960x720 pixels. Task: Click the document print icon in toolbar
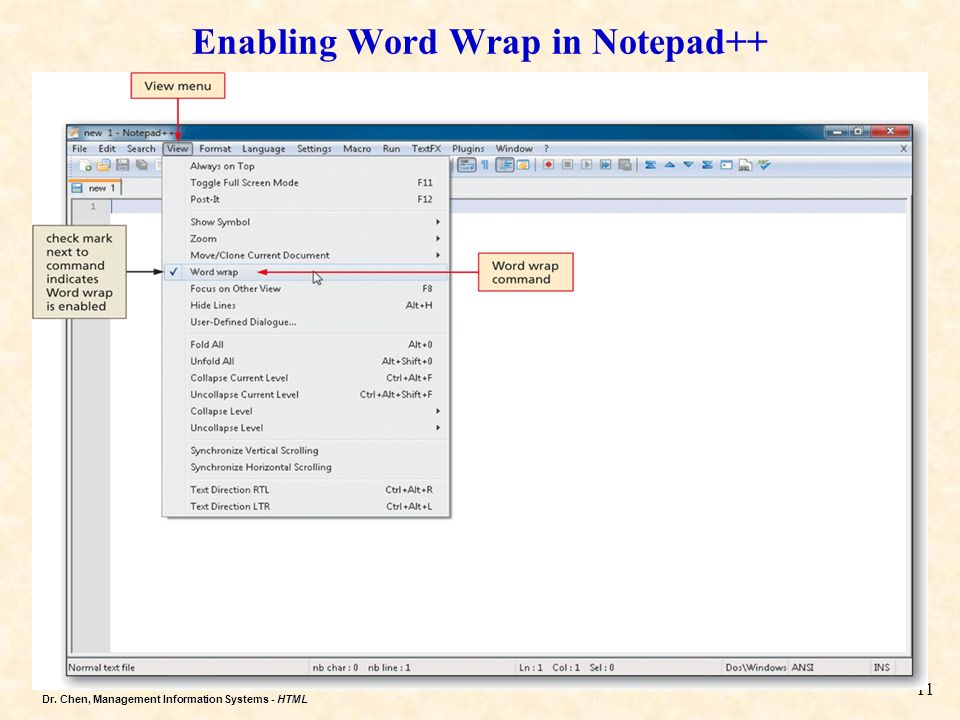click(745, 165)
